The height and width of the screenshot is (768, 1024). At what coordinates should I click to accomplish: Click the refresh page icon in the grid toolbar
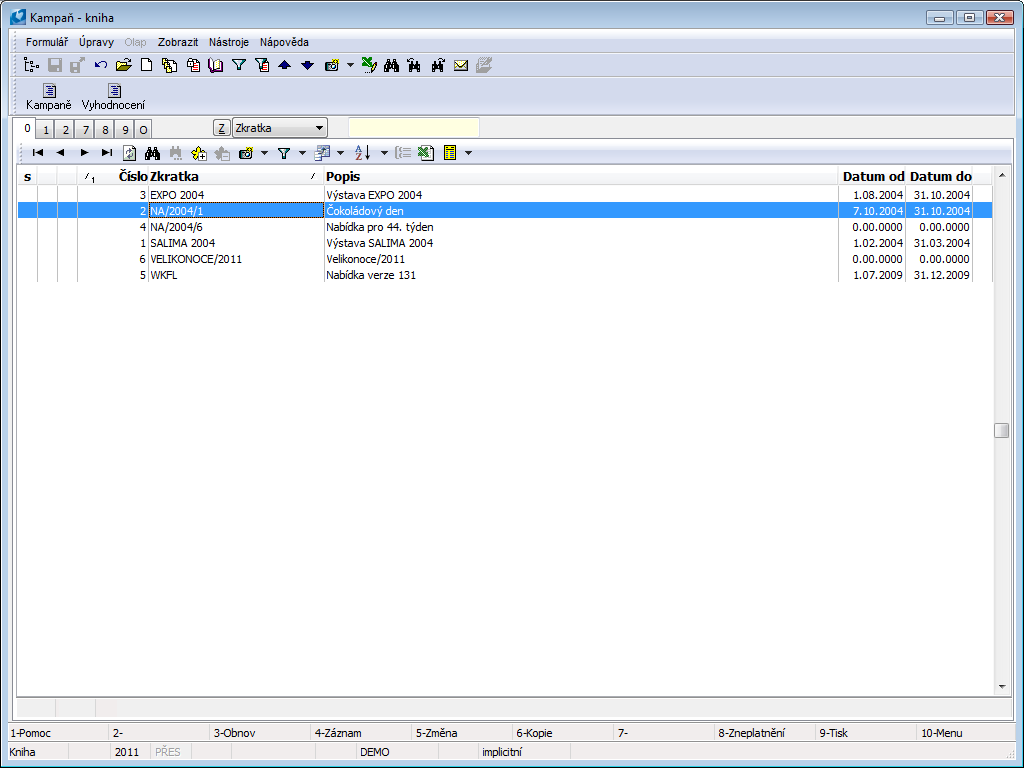[129, 153]
